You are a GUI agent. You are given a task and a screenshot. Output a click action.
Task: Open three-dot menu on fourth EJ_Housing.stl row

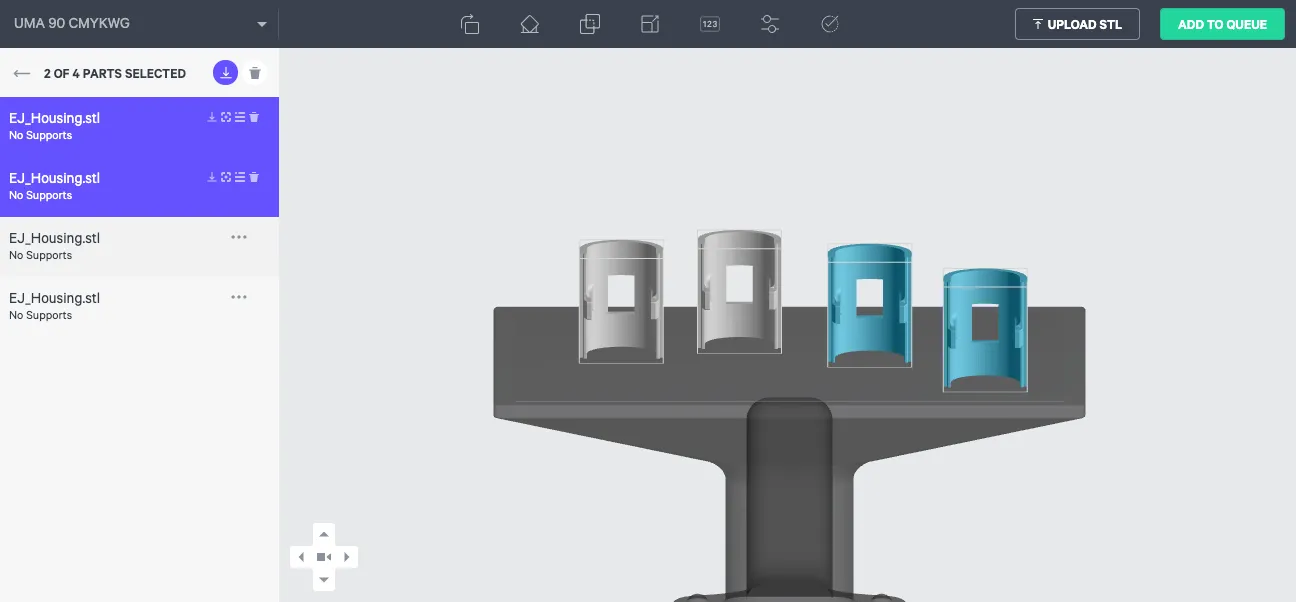coord(239,297)
